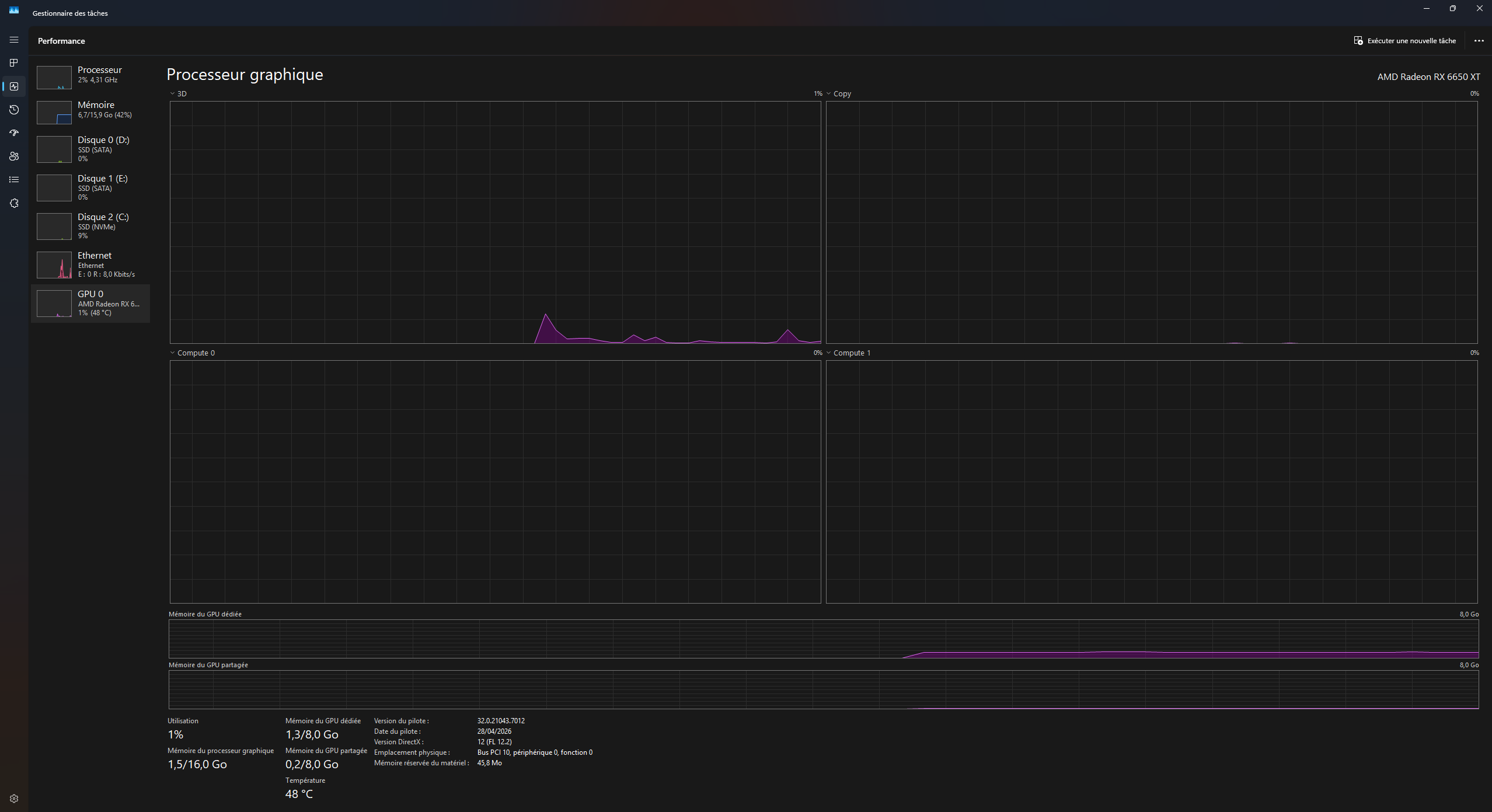
Task: Click the 1% Utilisation value
Action: tap(175, 734)
